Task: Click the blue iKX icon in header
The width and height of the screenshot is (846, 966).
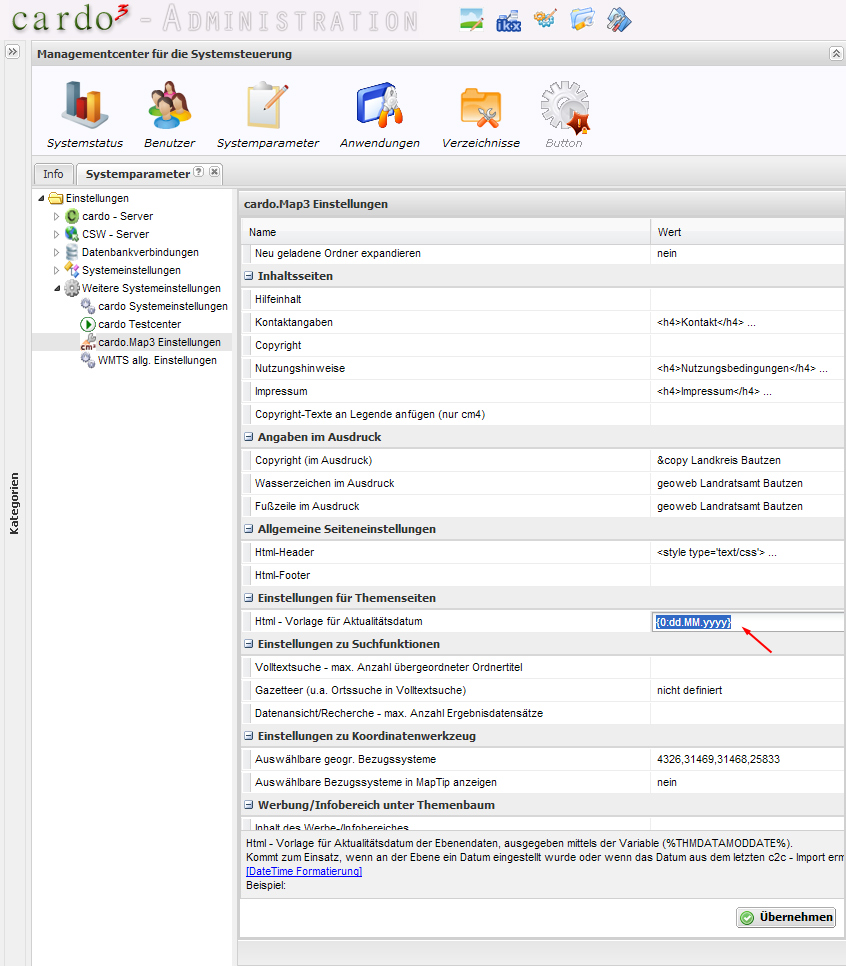Action: [509, 19]
